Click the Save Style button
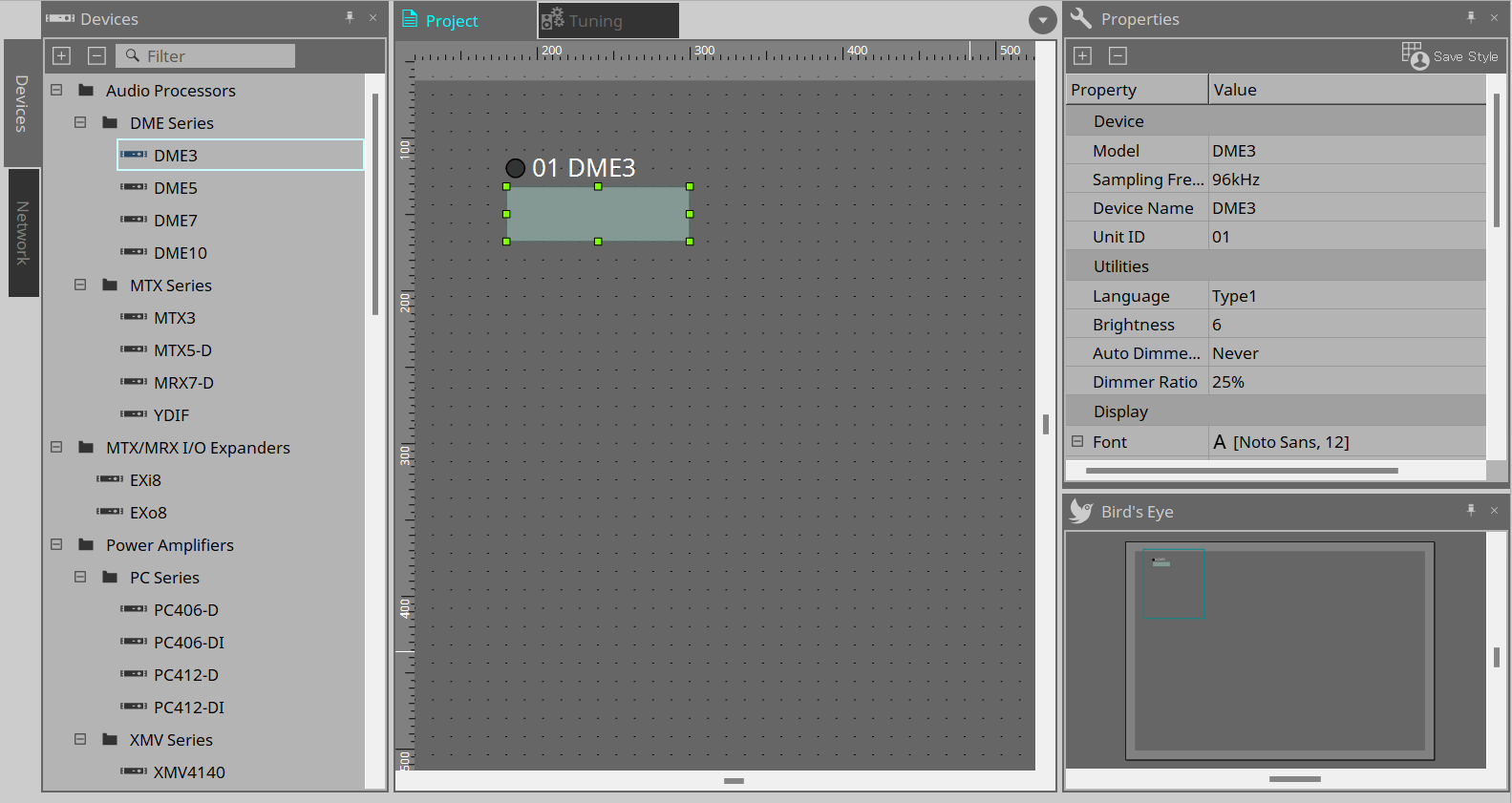The image size is (1512, 803). pyautogui.click(x=1450, y=56)
